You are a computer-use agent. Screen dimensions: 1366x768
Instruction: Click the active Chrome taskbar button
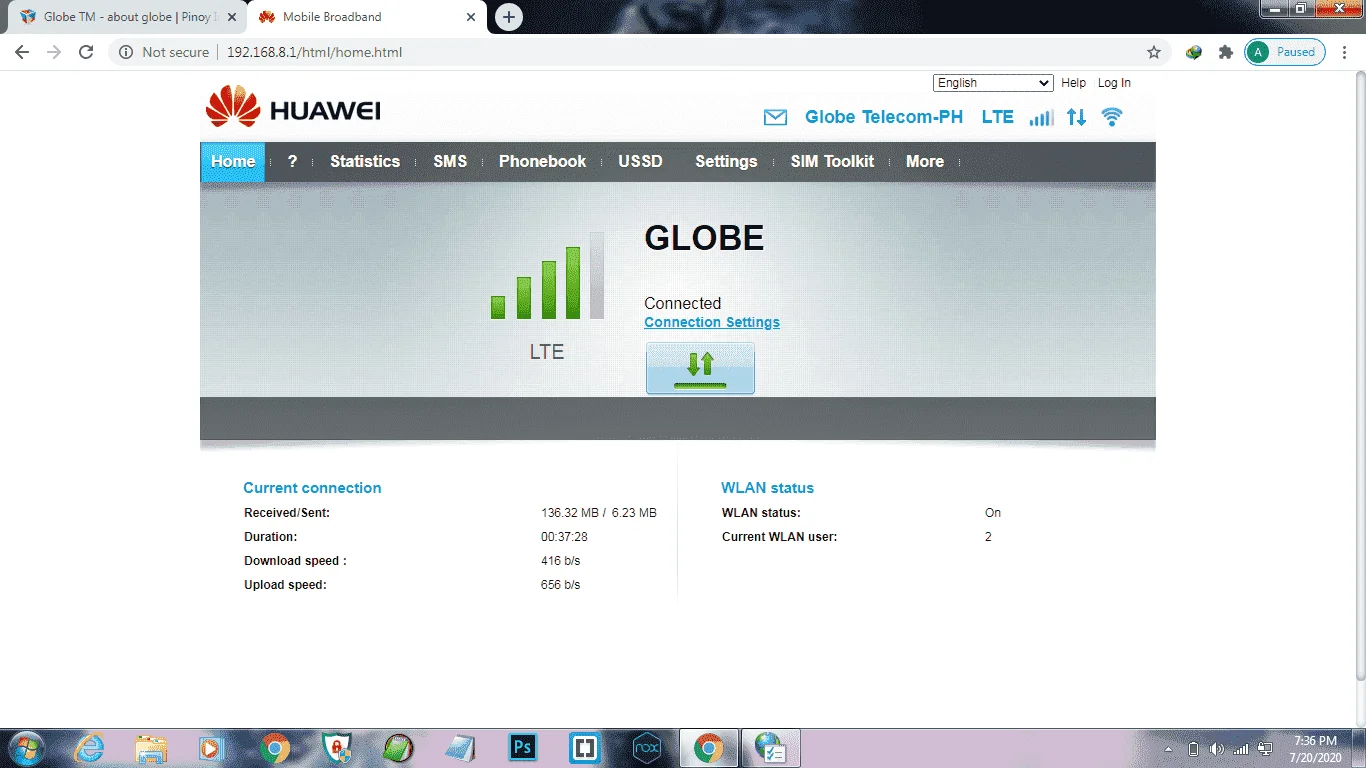coord(709,748)
